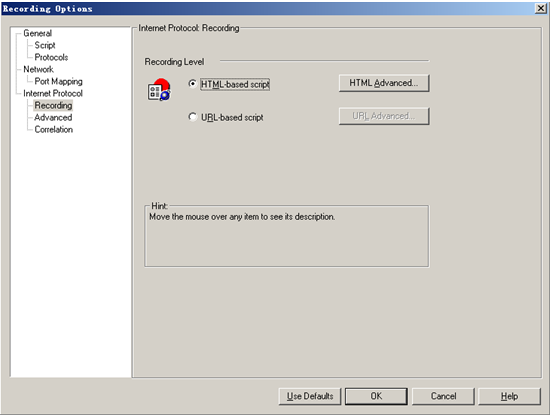Open the Advanced tree item
The height and width of the screenshot is (417, 553).
[53, 117]
